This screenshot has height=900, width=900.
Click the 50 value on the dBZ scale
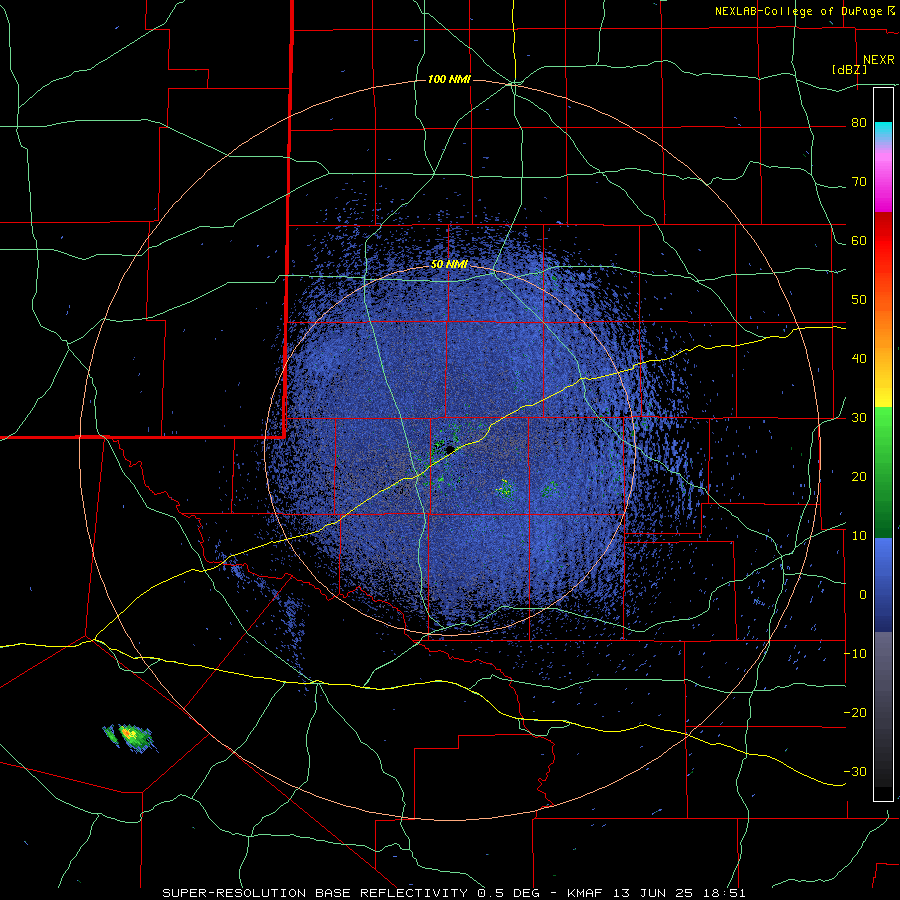[859, 300]
